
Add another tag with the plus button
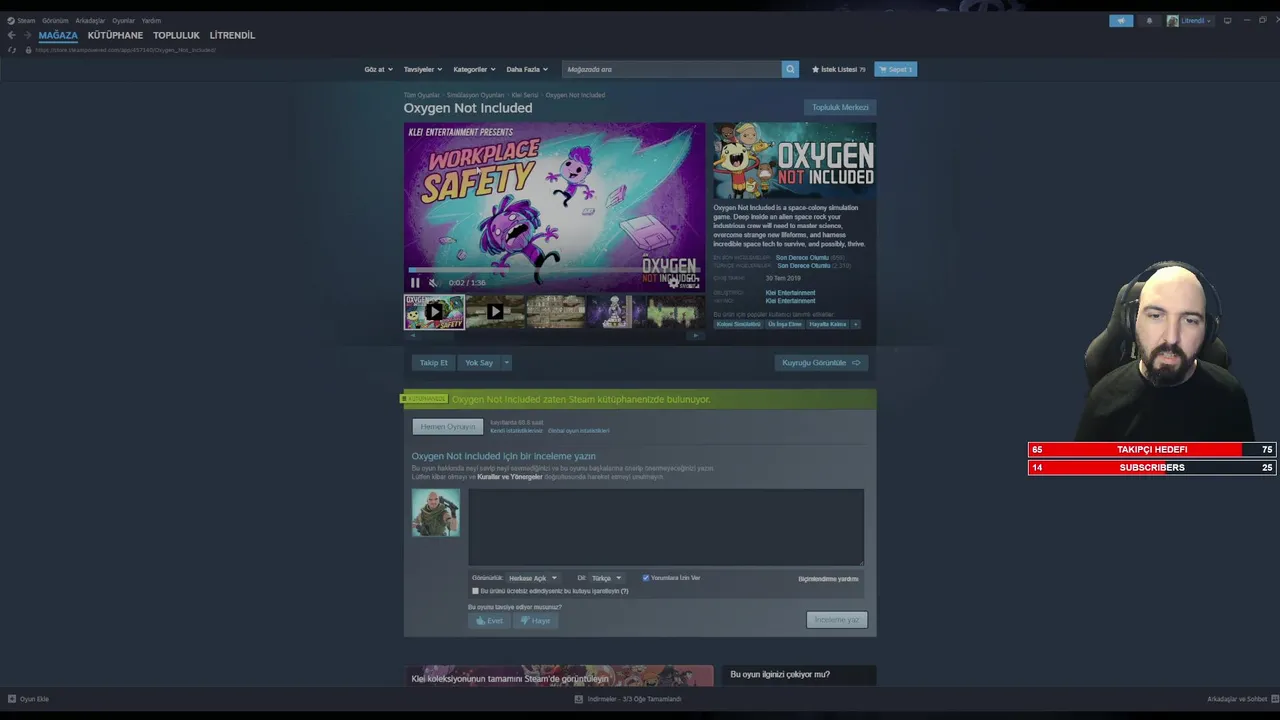(855, 324)
